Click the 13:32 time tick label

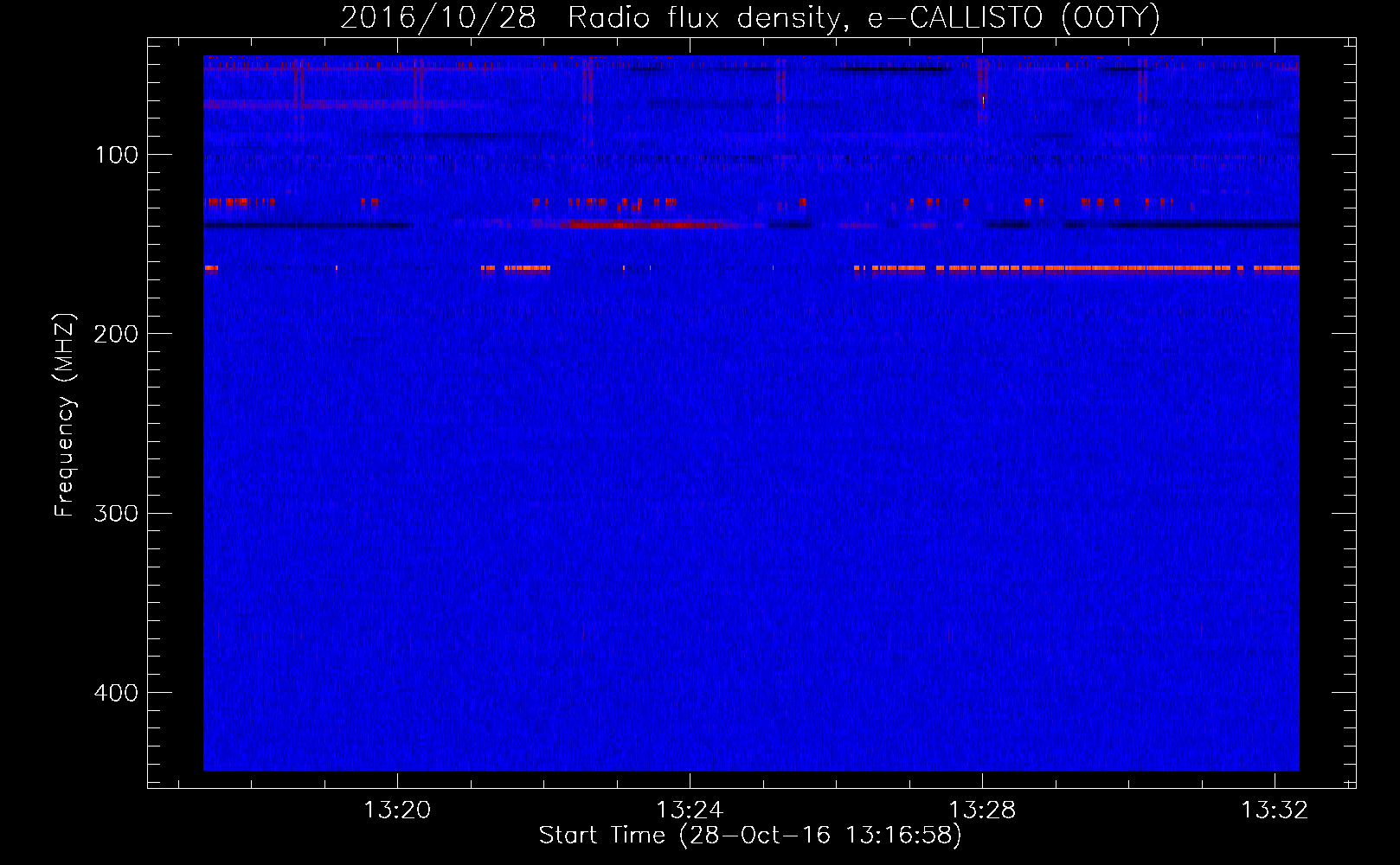1275,810
